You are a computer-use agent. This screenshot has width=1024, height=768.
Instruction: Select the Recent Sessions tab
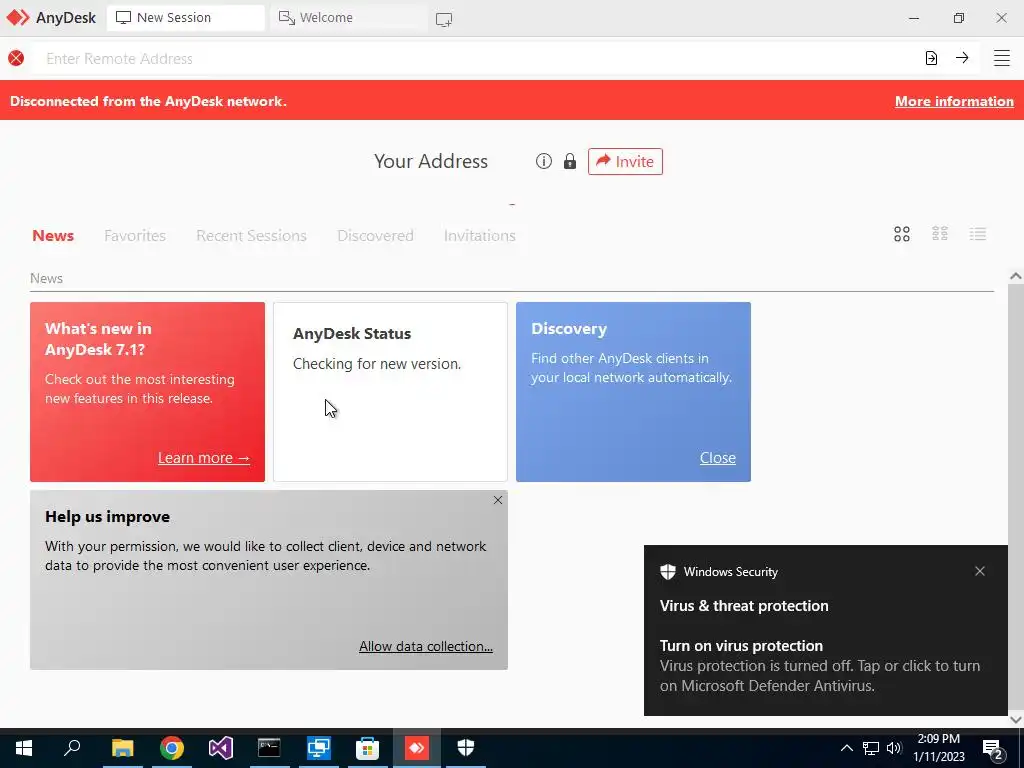point(251,236)
